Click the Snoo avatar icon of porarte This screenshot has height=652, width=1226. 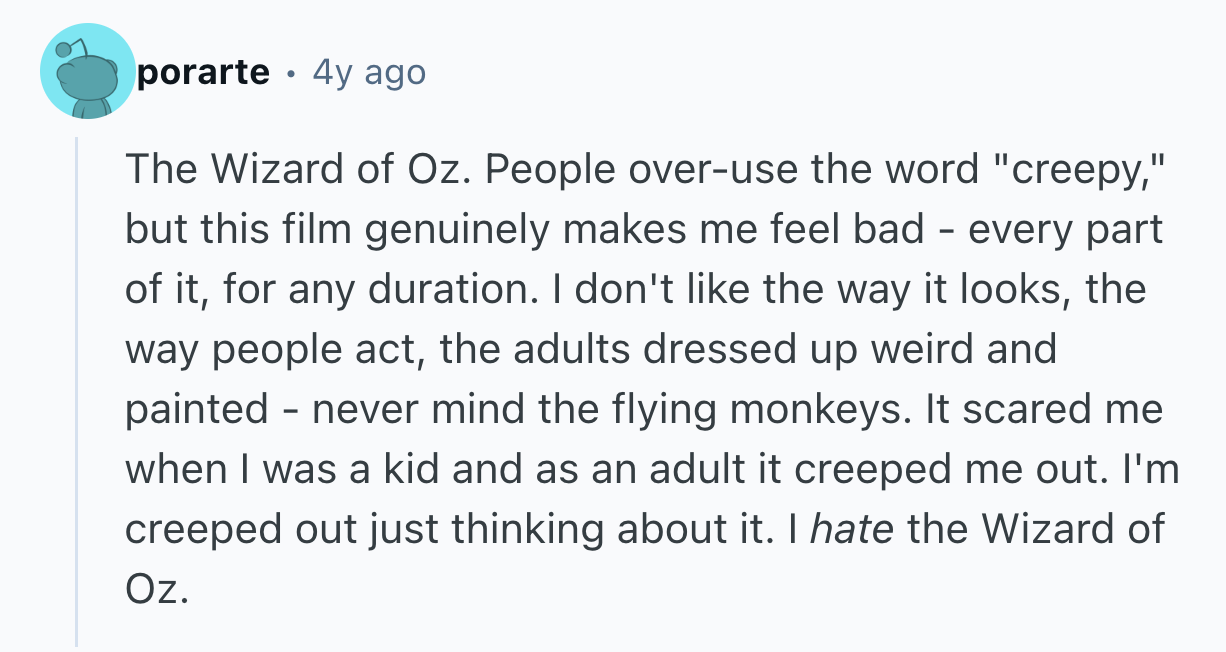click(87, 72)
